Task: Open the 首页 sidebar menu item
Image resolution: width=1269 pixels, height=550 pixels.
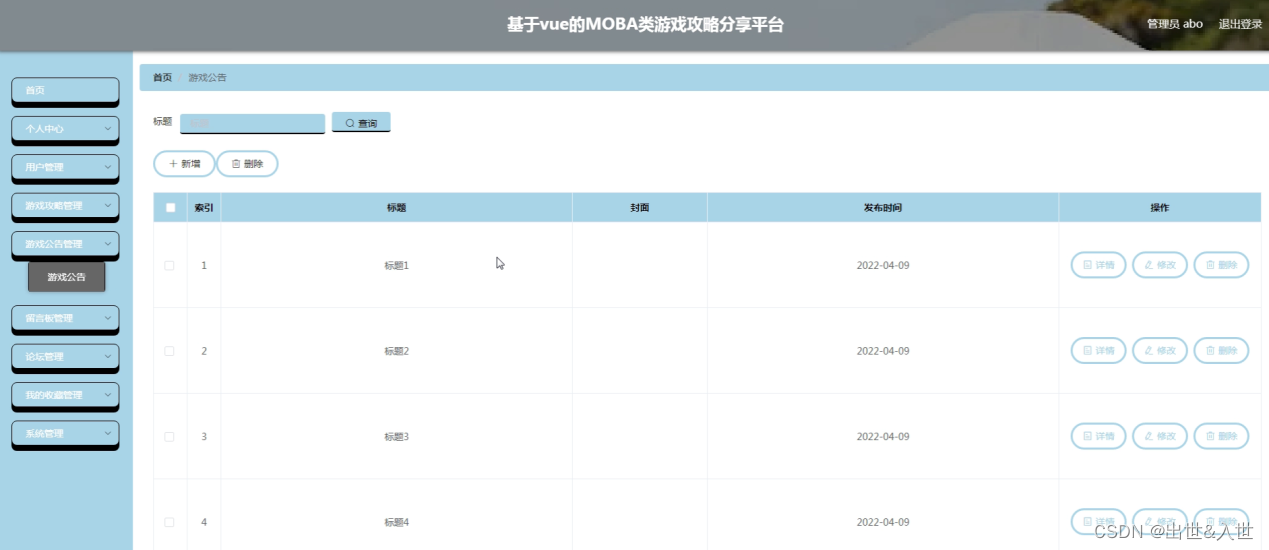Action: tap(65, 90)
